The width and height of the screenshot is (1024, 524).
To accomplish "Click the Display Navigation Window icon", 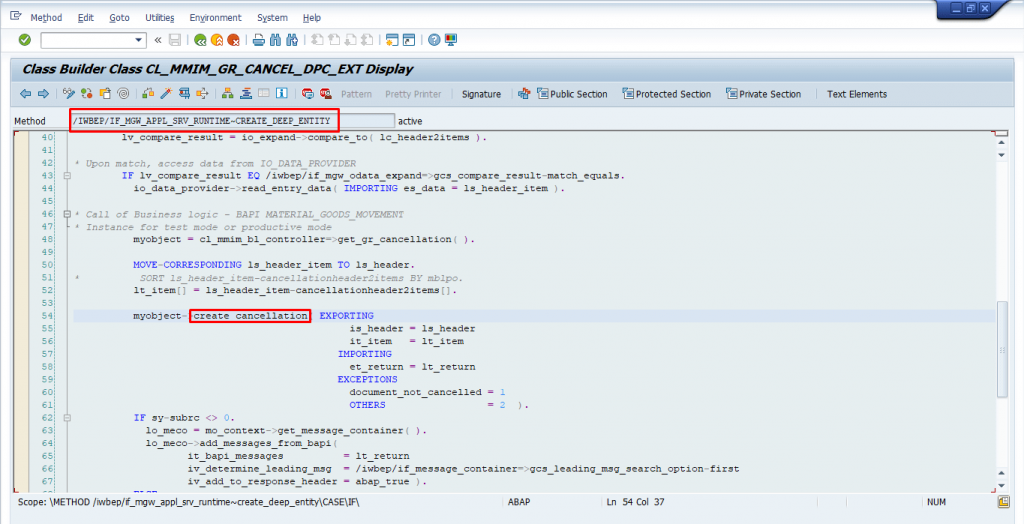I will coord(246,94).
